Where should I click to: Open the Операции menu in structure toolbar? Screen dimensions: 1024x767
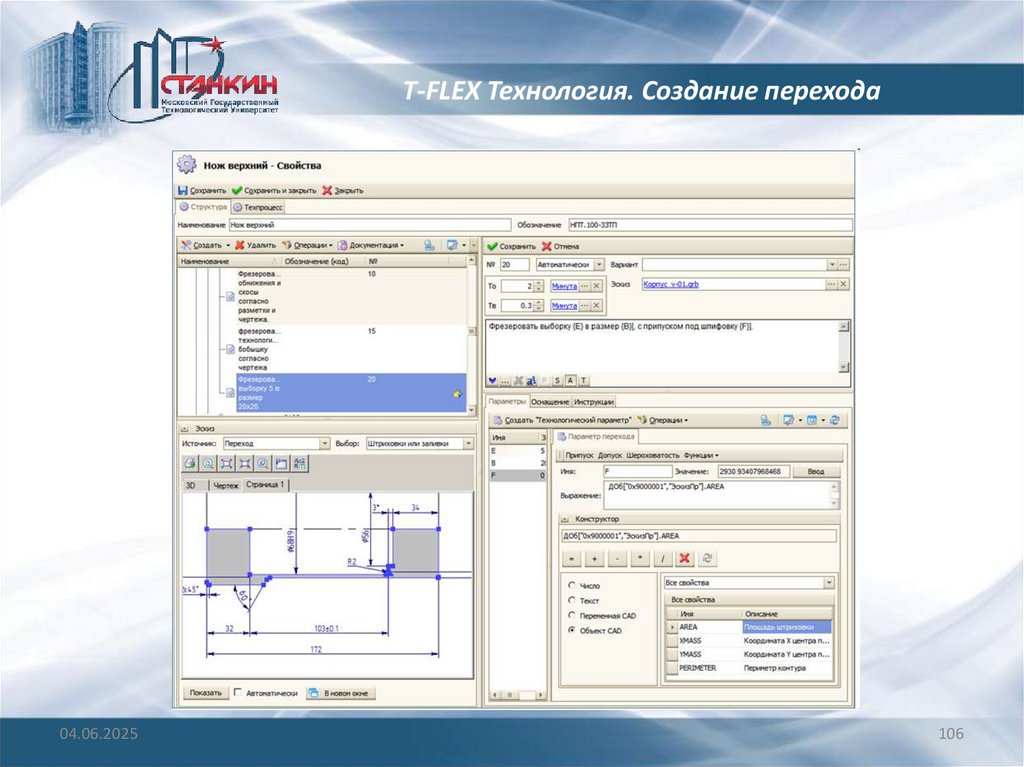coord(307,245)
